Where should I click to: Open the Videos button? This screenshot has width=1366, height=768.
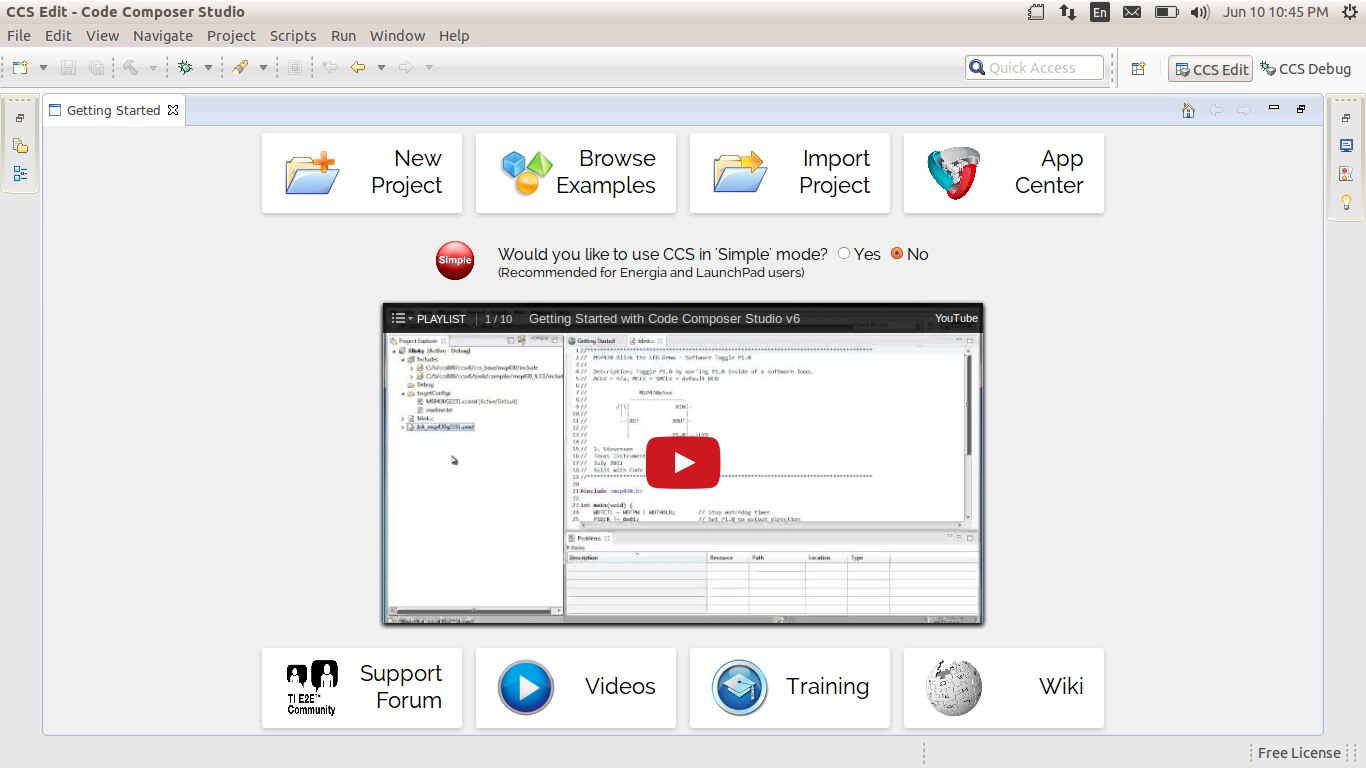point(576,688)
